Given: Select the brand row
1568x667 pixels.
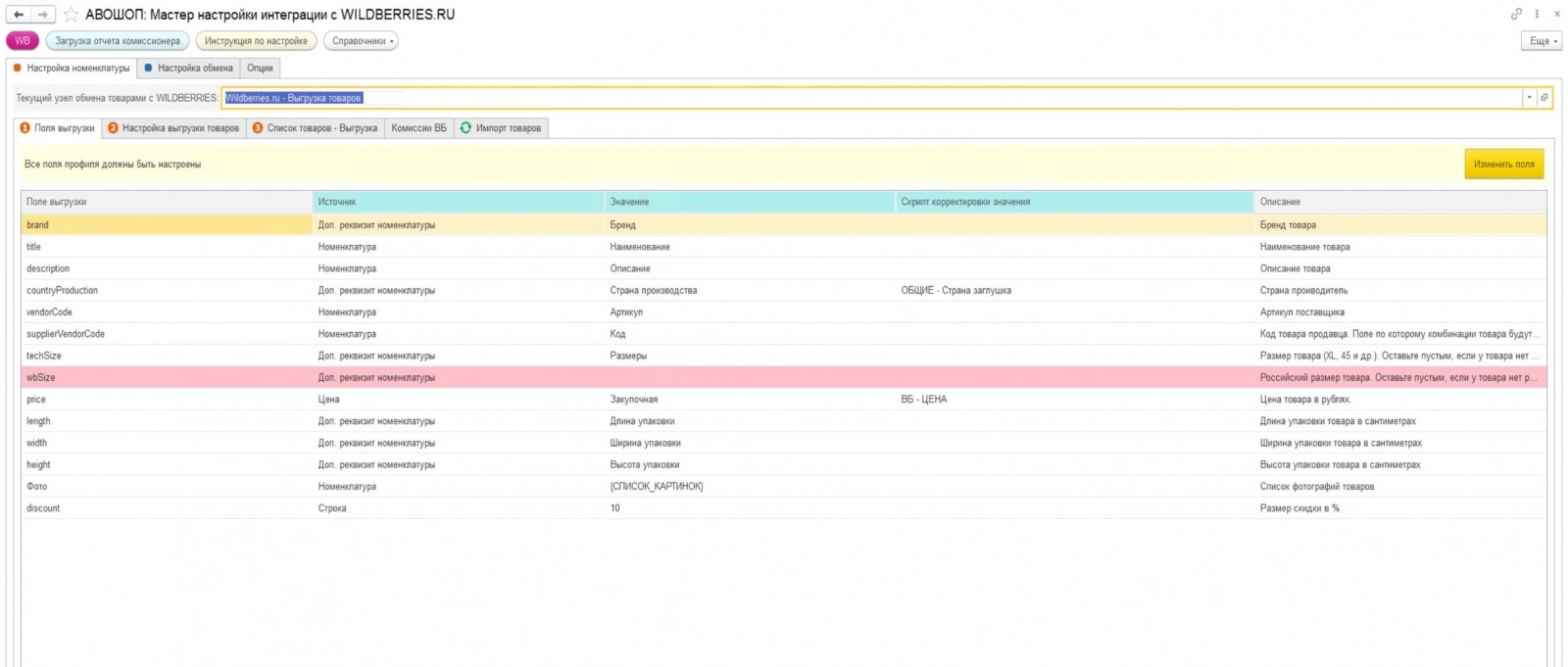Looking at the screenshot, I should 784,225.
